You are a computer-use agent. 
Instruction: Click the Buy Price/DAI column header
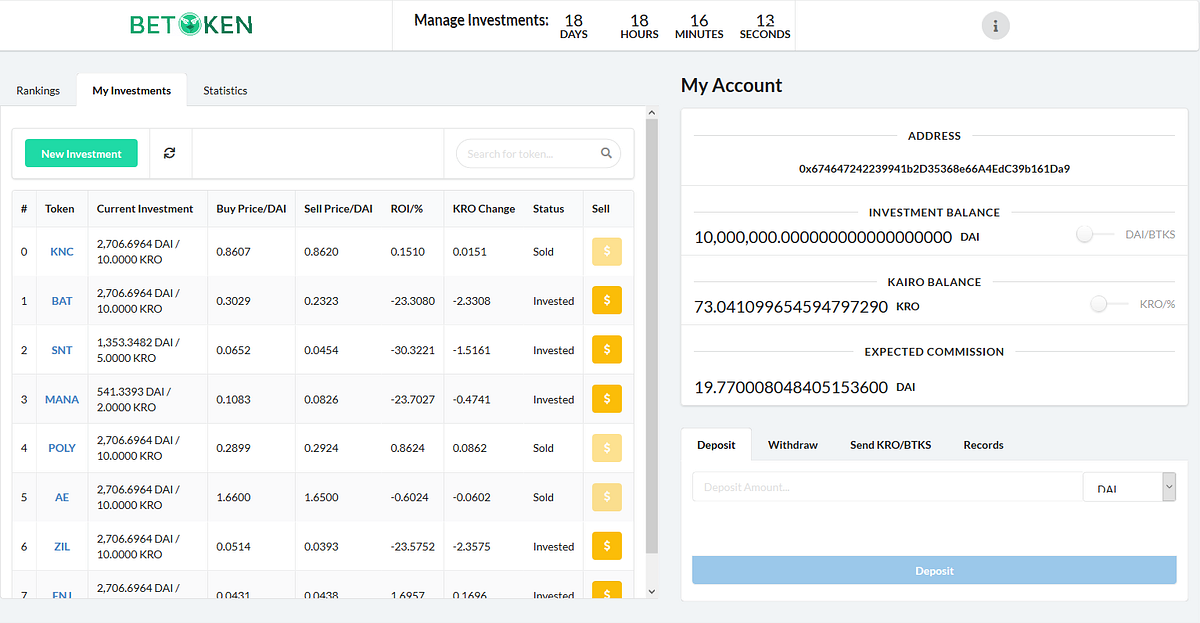click(251, 209)
